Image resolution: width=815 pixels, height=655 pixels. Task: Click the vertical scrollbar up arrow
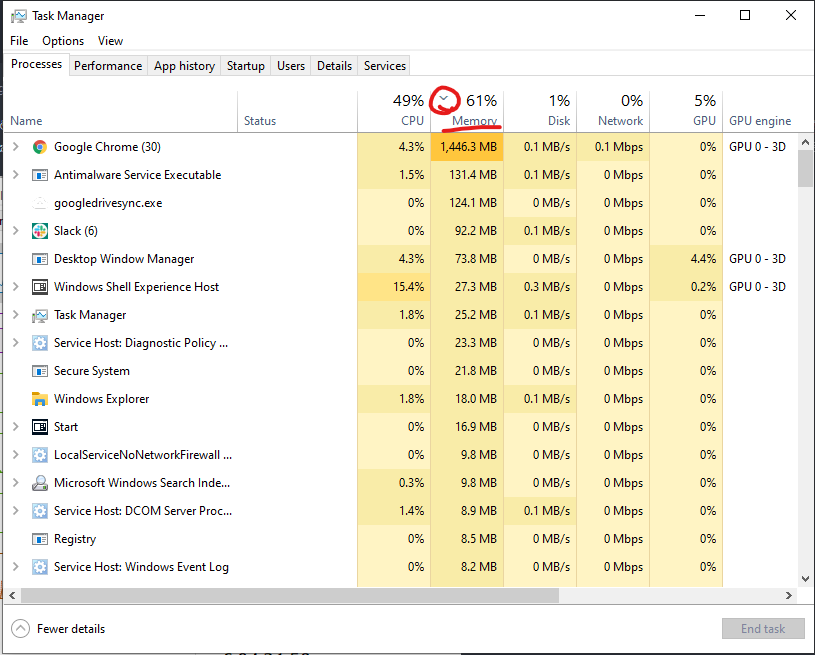[805, 142]
